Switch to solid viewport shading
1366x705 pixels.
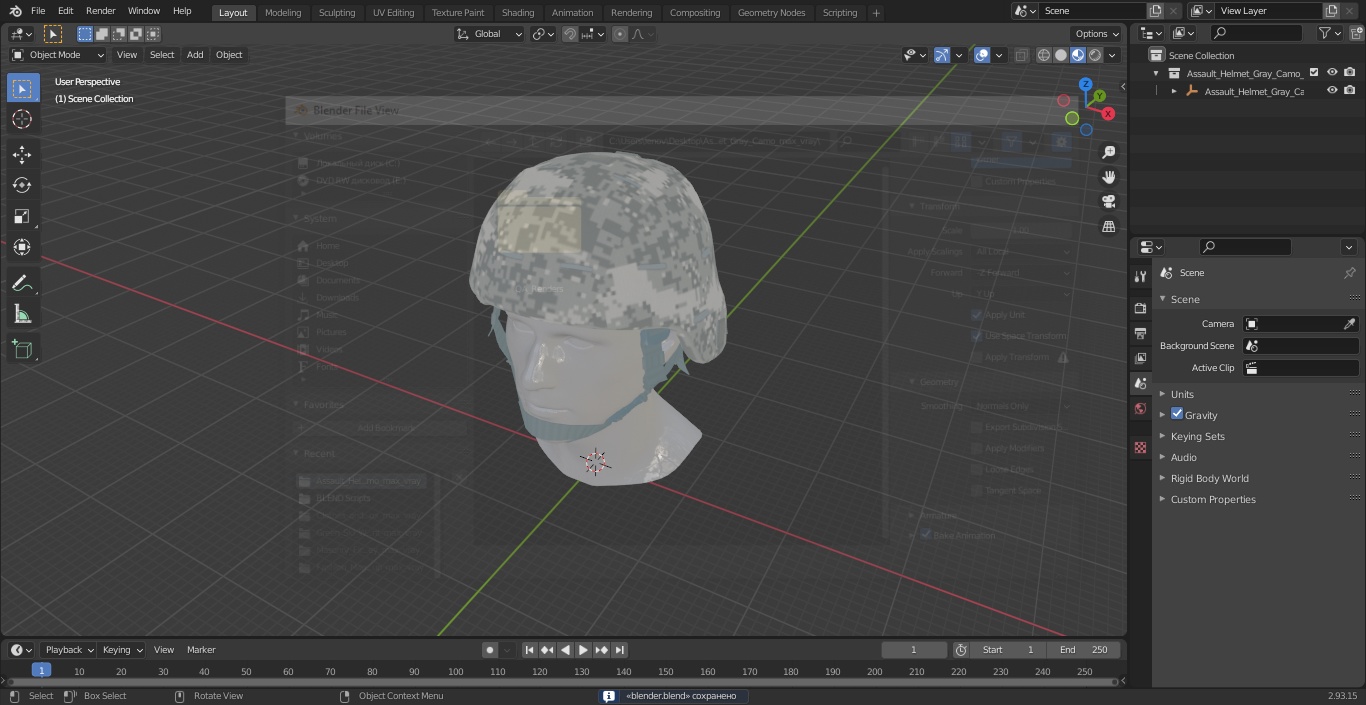[x=1061, y=55]
